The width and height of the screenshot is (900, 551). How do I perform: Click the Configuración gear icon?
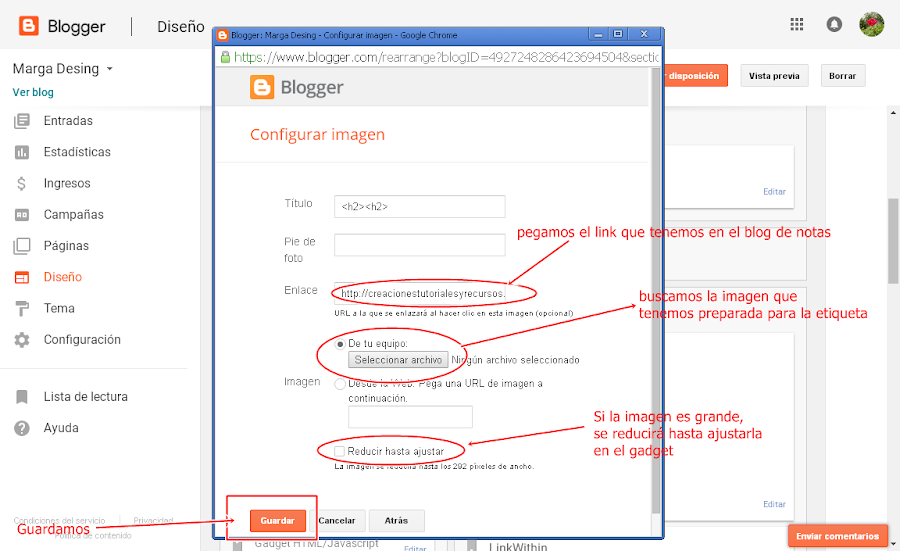pos(22,340)
